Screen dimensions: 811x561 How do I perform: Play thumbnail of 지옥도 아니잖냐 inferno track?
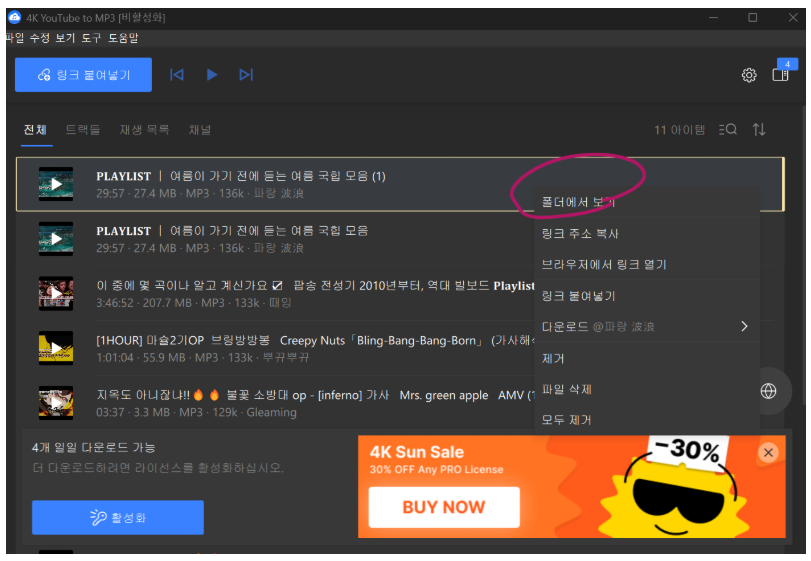click(x=56, y=403)
